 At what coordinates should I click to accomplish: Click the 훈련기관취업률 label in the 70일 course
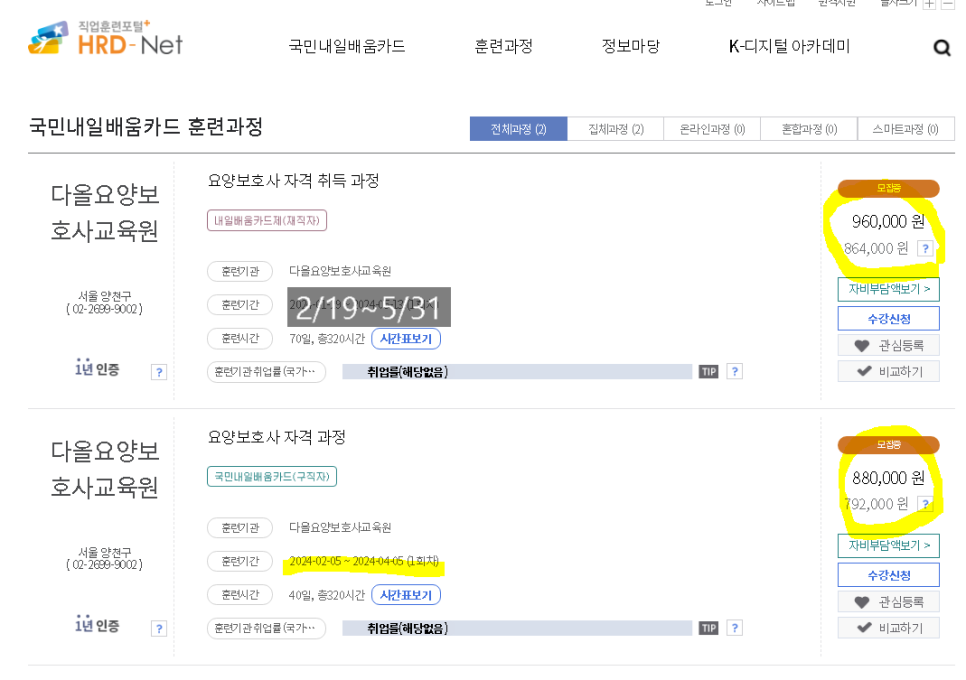pyautogui.click(x=266, y=371)
